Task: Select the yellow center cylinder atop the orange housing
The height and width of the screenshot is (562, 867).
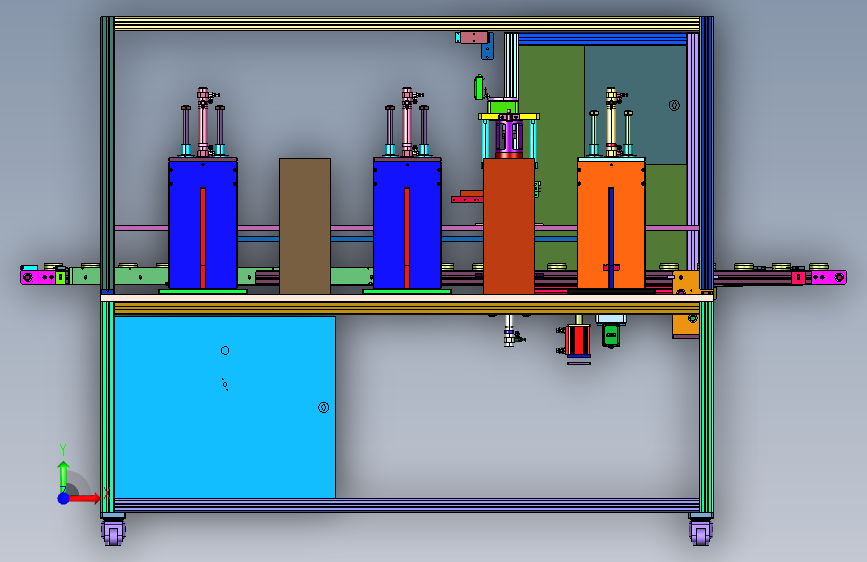Action: (x=611, y=122)
